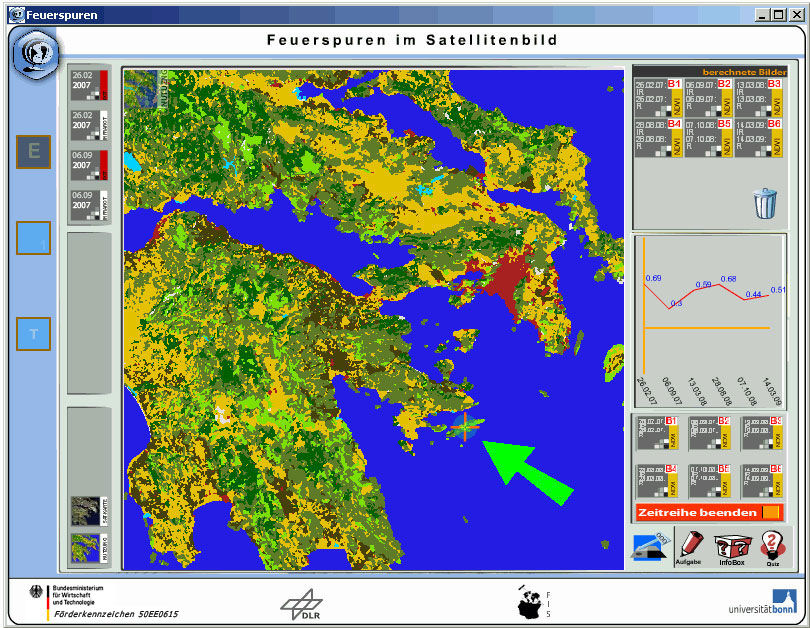Open the Quiz lightbulb icon
Screen dimensions: 810x628
click(770, 546)
